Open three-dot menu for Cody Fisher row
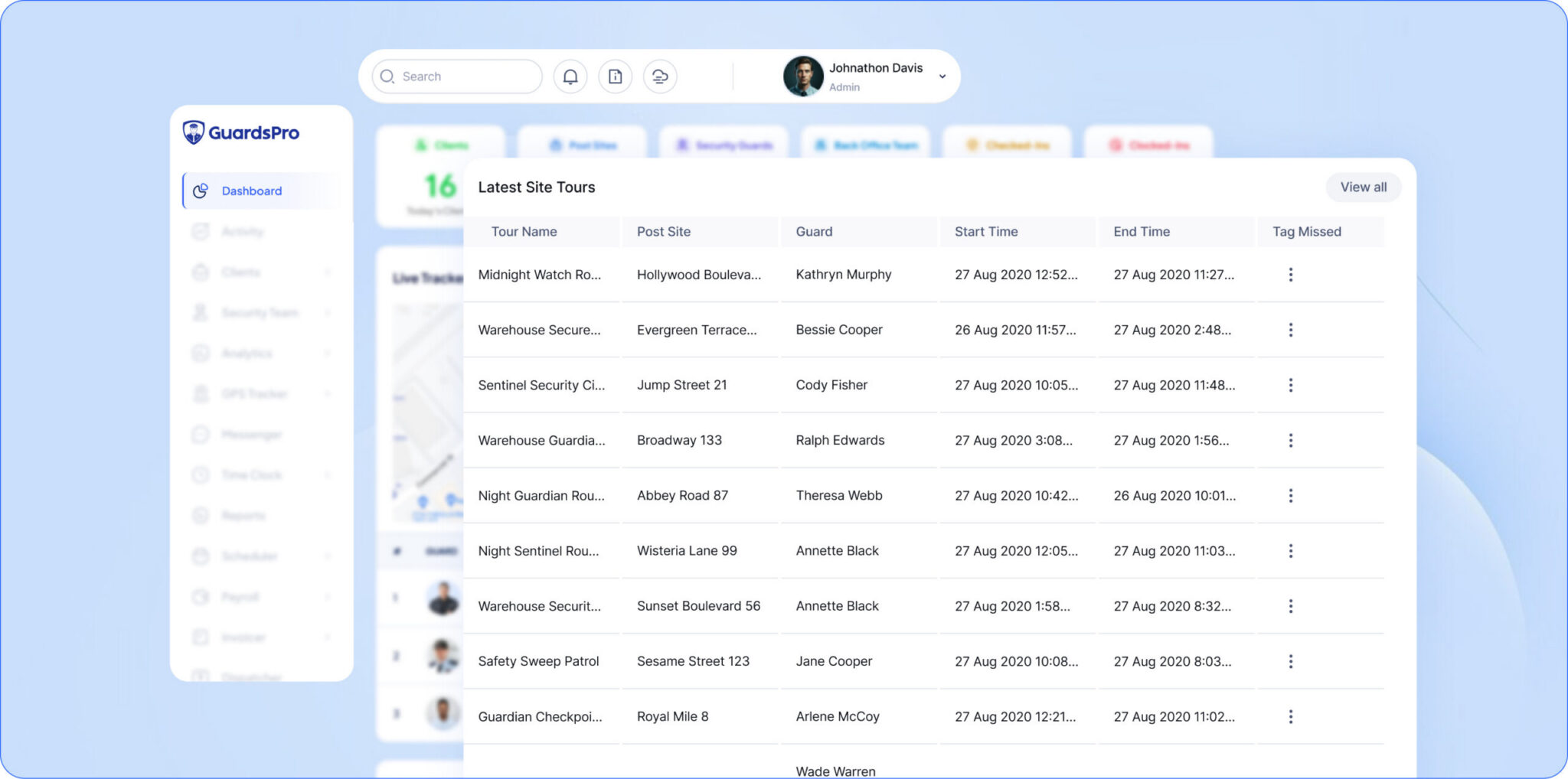This screenshot has height=779, width=1568. pyautogui.click(x=1290, y=385)
